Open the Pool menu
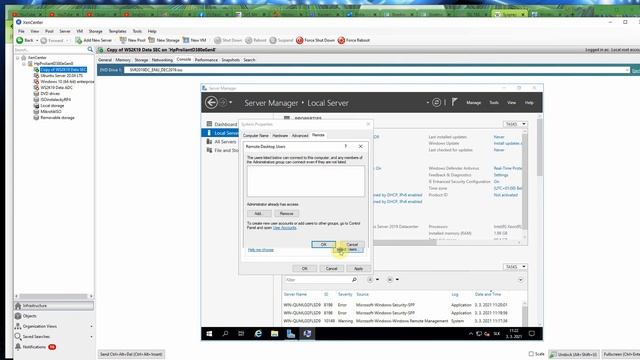The width and height of the screenshot is (640, 360). pos(49,31)
